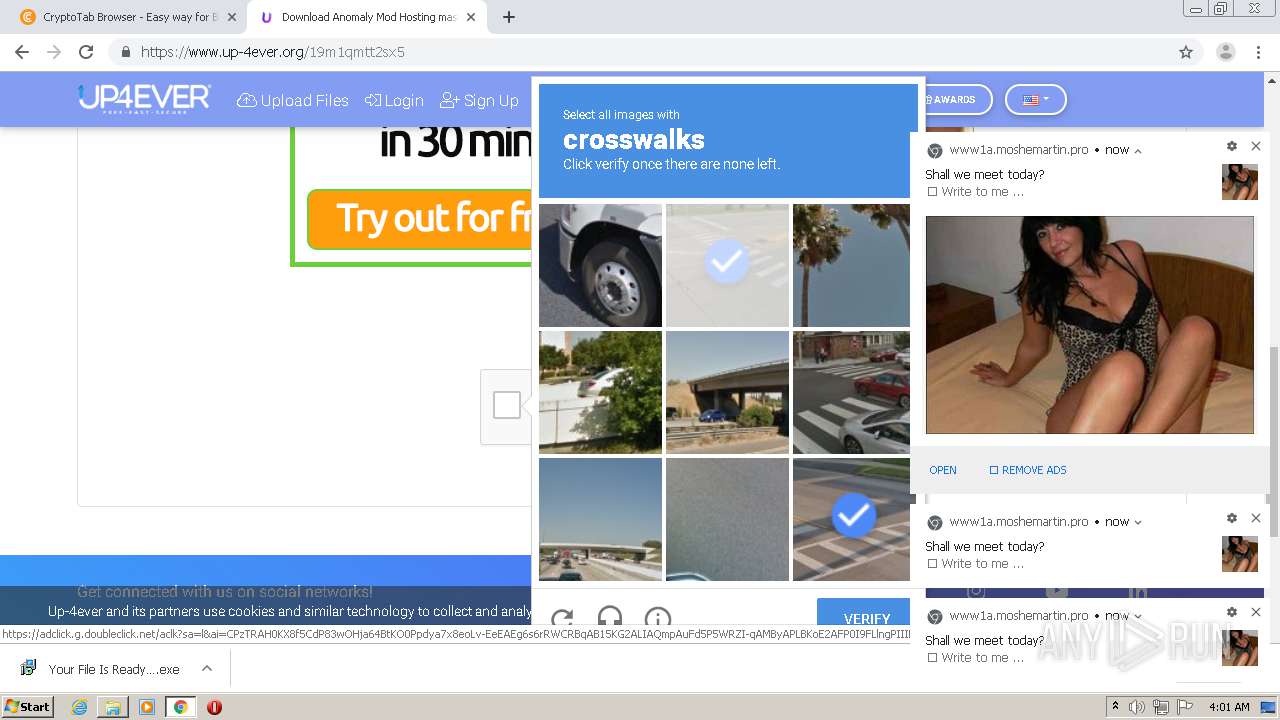The image size is (1280, 720).
Task: Open media player taskbar icon
Action: pyautogui.click(x=147, y=707)
